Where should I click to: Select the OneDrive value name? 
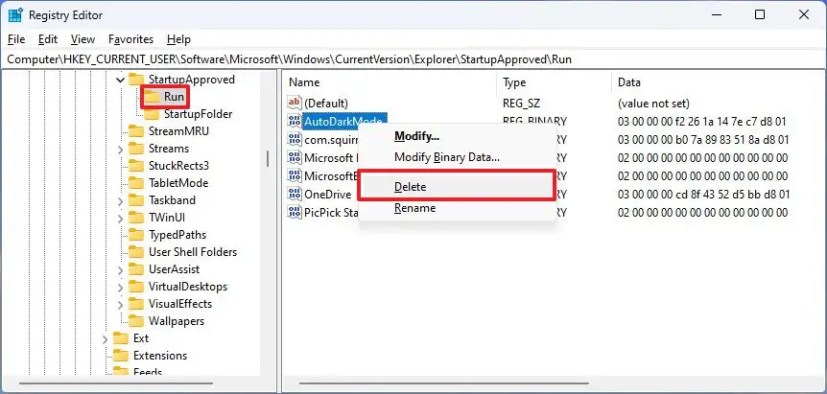click(328, 194)
